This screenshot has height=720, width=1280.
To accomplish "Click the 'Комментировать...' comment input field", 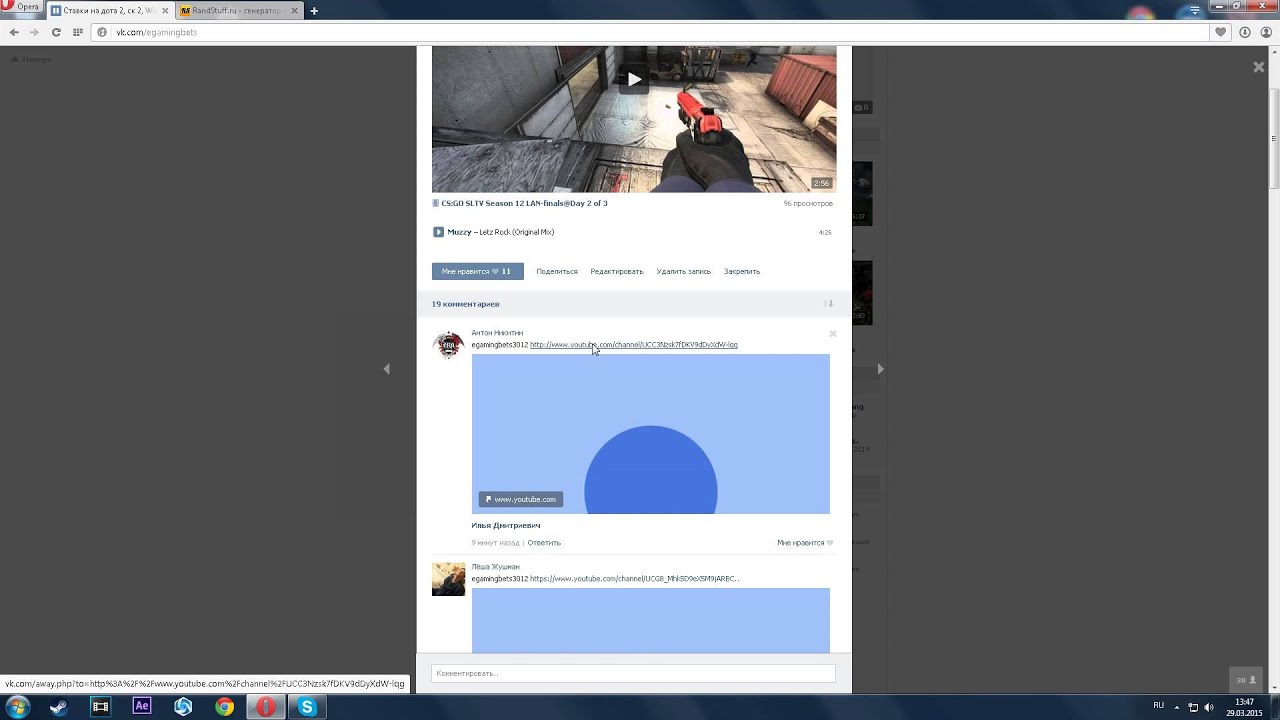I will pos(633,674).
